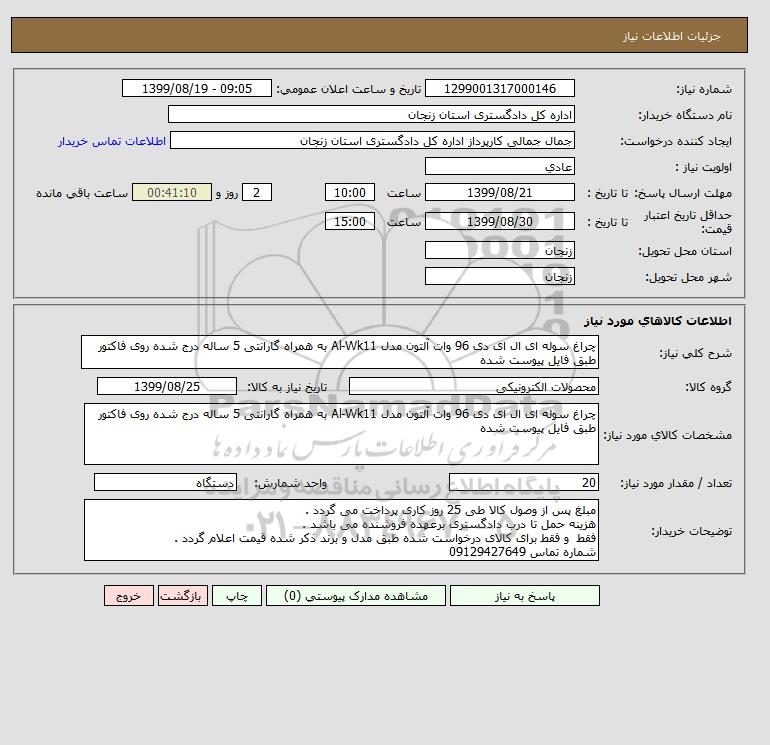Click response deadline time 10:00
Image resolution: width=770 pixels, height=745 pixels.
pos(350,193)
